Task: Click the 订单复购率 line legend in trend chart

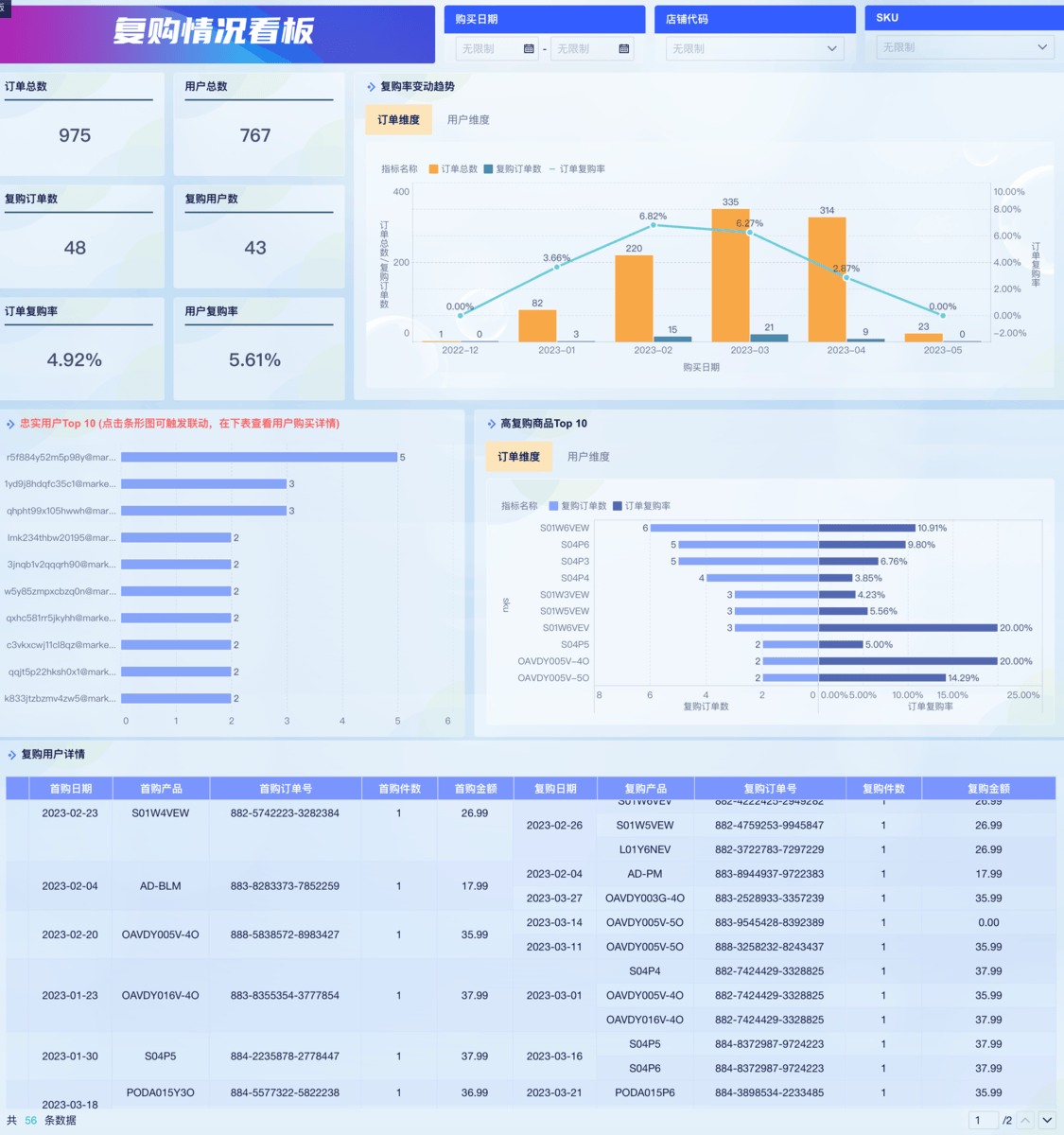Action: 552,169
